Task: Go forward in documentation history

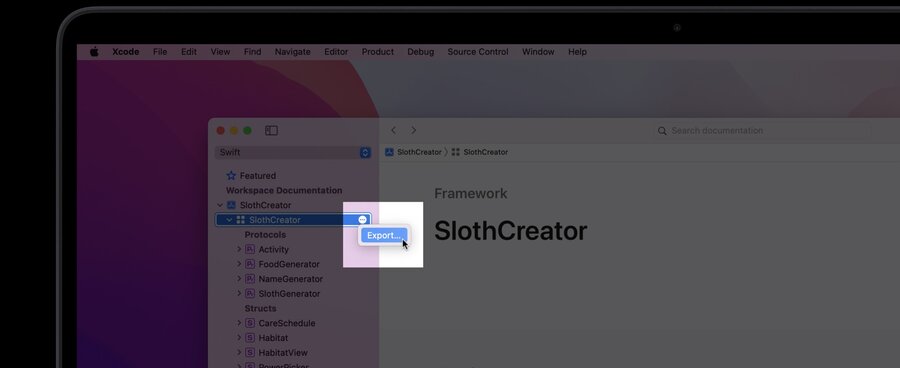Action: (413, 131)
